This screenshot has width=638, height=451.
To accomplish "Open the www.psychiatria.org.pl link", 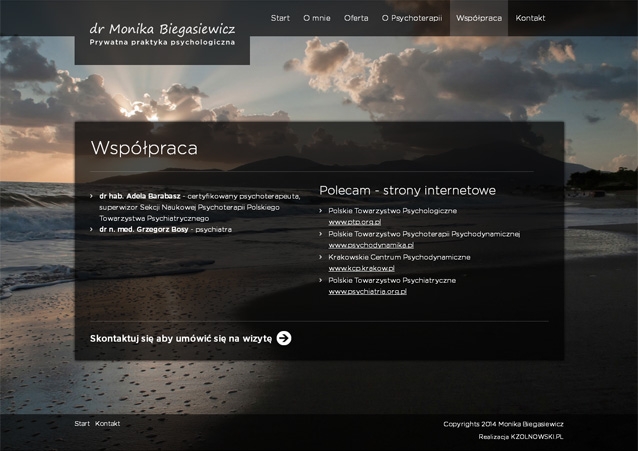I will (x=367, y=292).
